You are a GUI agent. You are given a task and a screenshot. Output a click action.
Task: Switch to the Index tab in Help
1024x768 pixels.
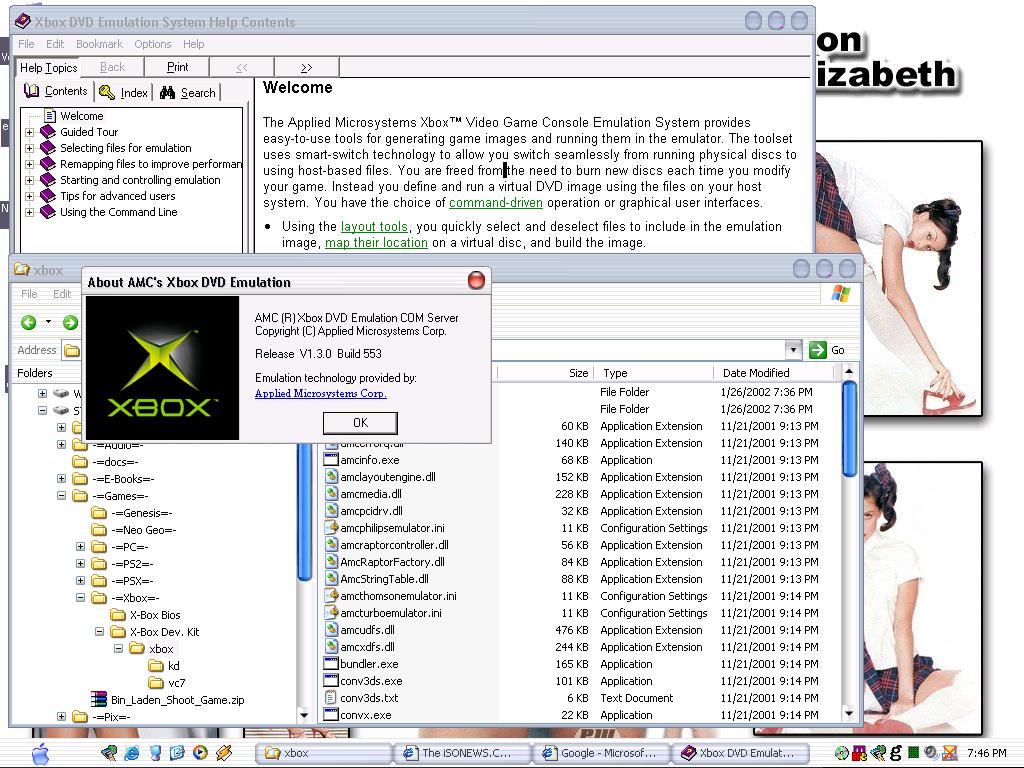click(124, 93)
